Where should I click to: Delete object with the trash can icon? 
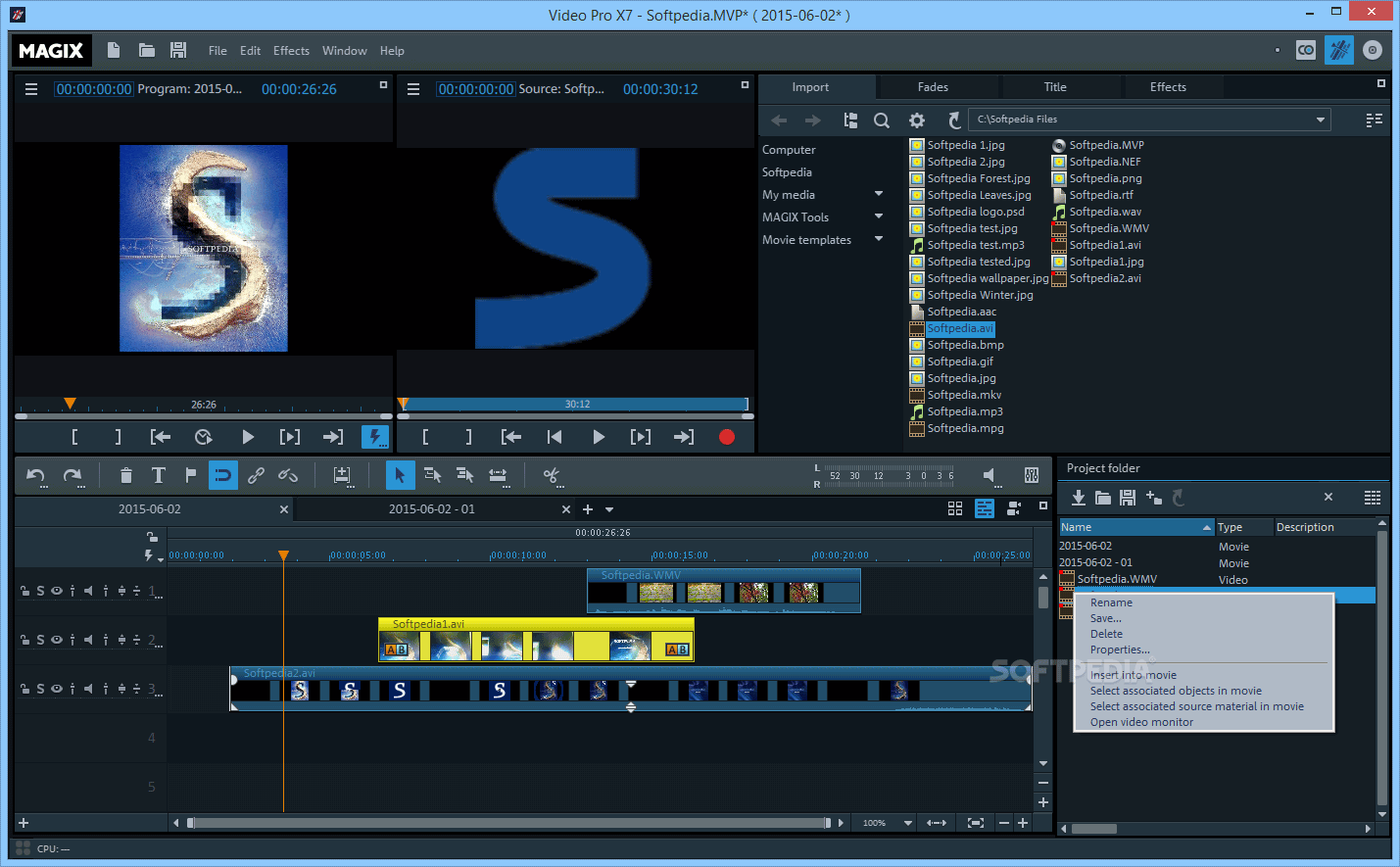(x=125, y=475)
